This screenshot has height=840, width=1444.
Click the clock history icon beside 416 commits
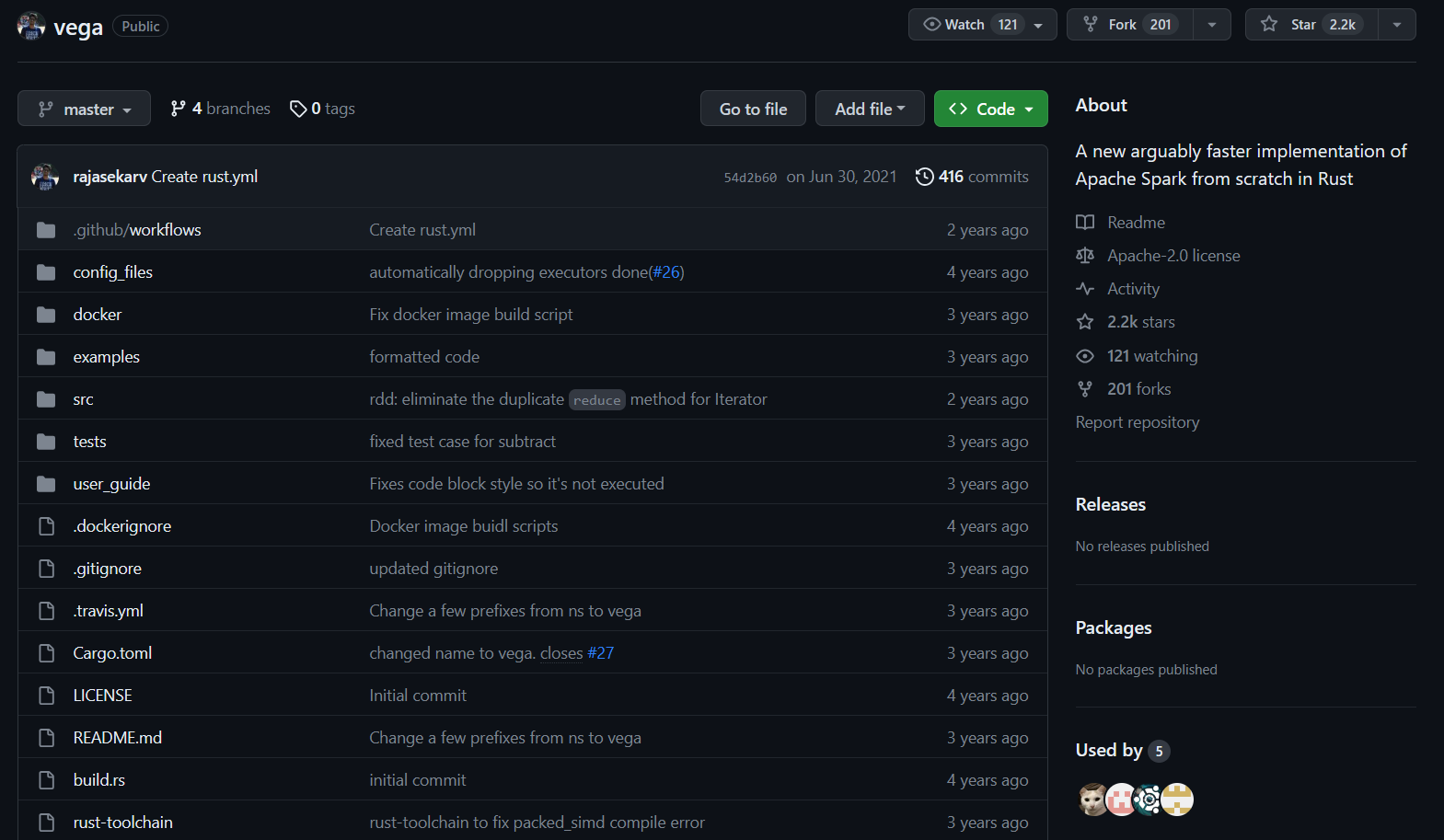(x=924, y=177)
